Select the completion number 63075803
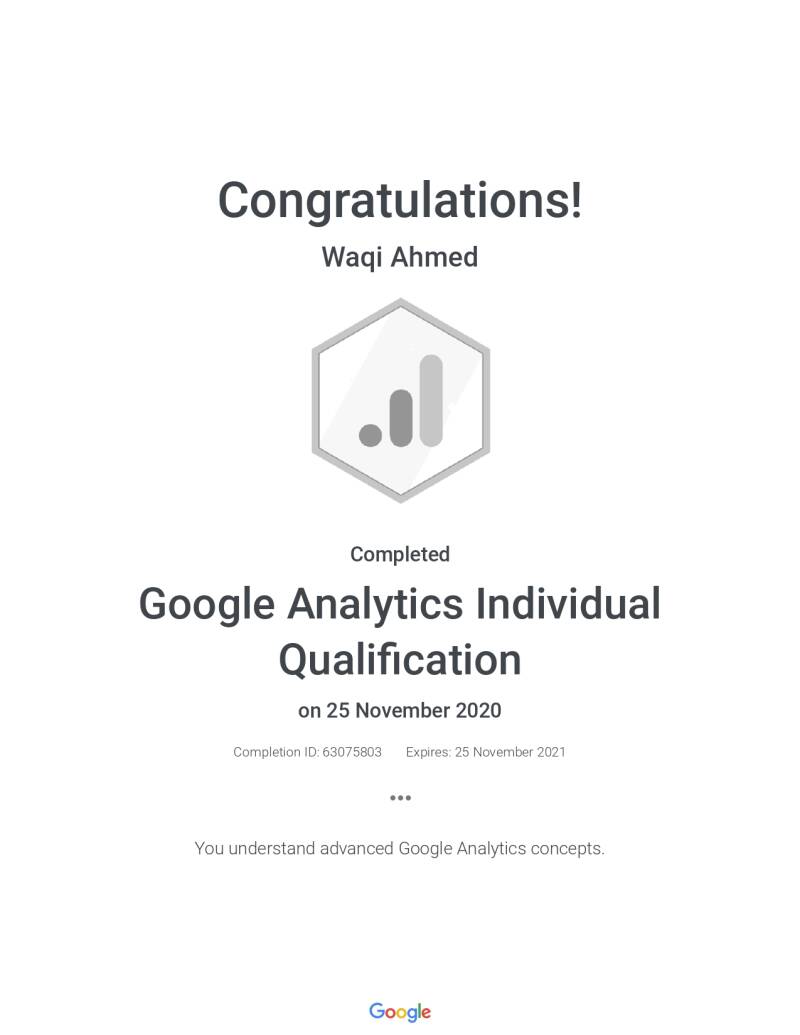 [352, 752]
